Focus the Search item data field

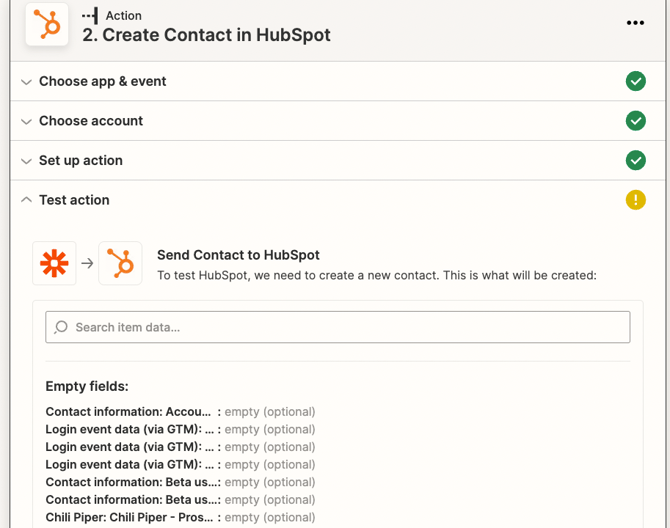[340, 327]
